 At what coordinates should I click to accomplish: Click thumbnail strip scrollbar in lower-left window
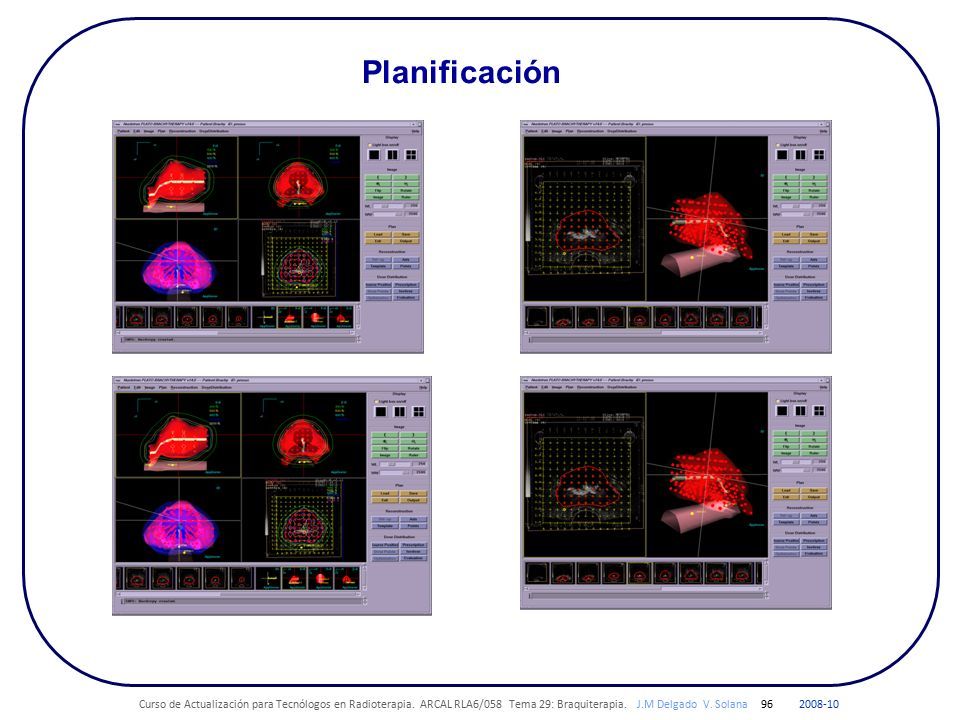click(239, 594)
